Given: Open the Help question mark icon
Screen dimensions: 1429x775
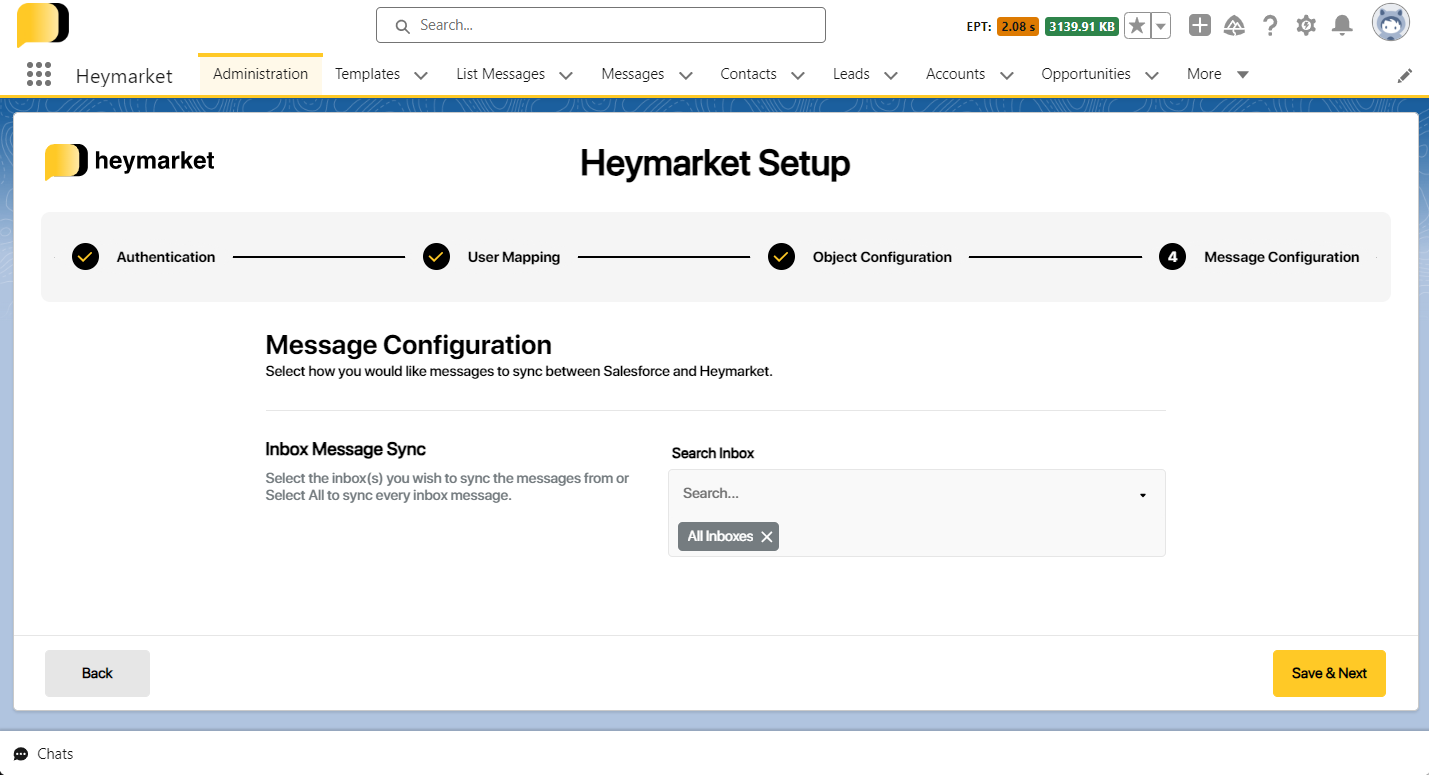Looking at the screenshot, I should tap(1270, 26).
